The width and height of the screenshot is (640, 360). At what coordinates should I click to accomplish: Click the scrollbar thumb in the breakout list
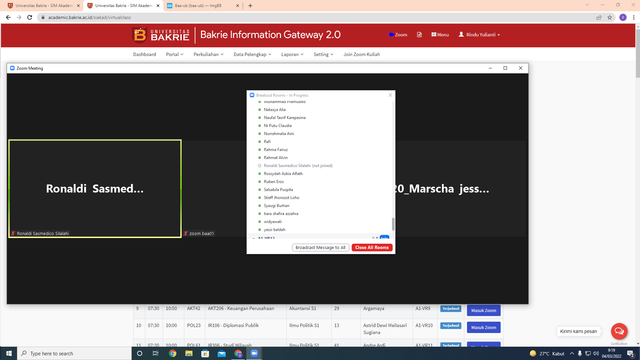click(393, 224)
